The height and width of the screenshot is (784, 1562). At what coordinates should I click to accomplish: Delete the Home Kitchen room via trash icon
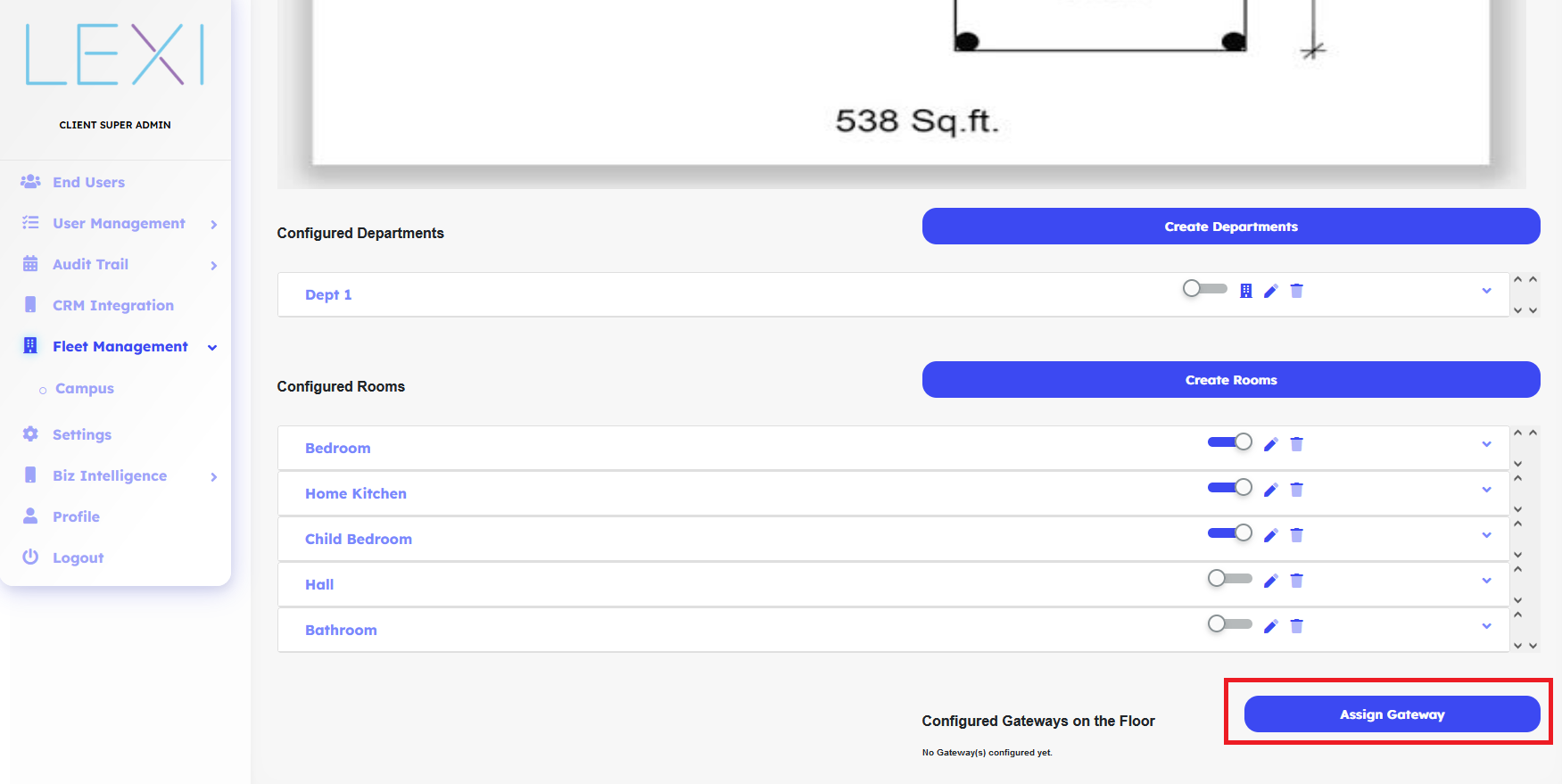point(1296,490)
